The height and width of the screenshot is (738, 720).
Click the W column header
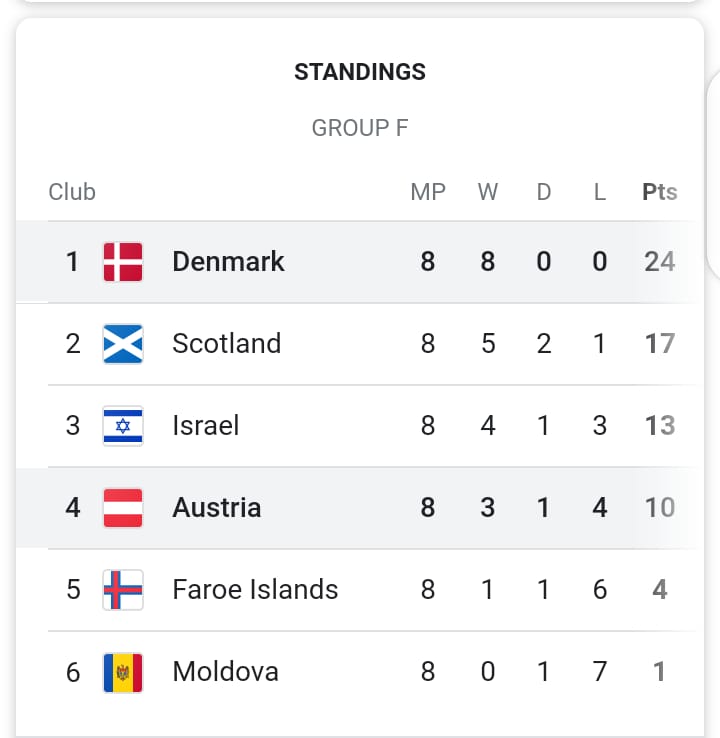488,192
